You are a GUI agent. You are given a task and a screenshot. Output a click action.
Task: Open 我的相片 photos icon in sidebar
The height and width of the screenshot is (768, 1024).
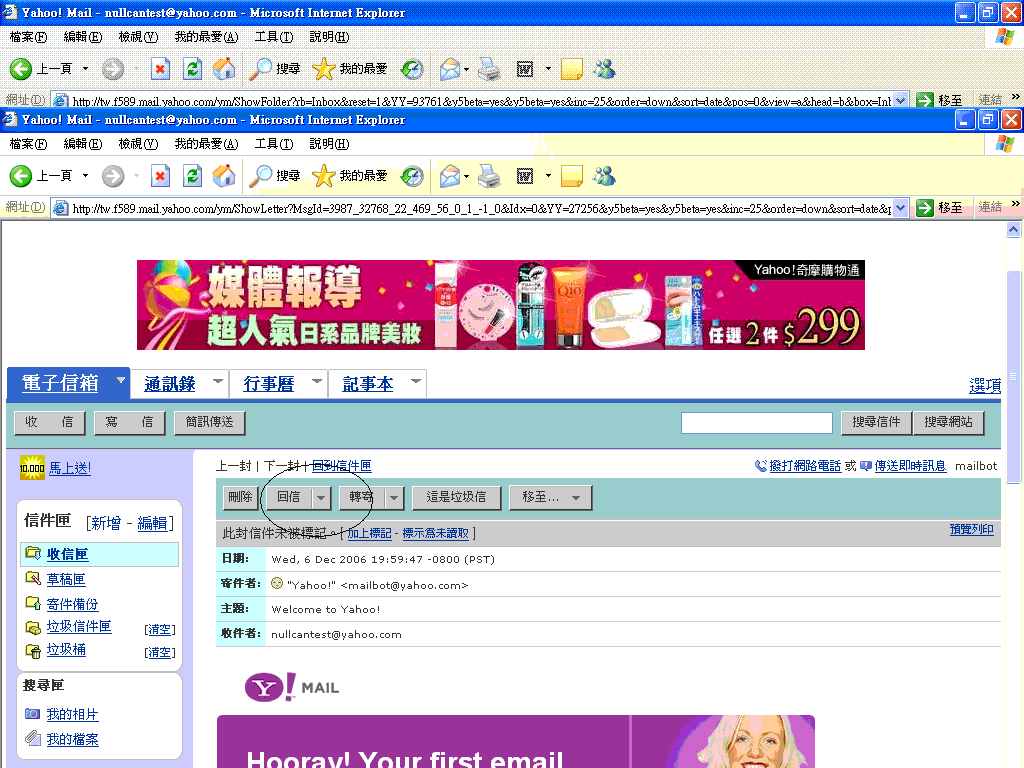click(x=32, y=714)
